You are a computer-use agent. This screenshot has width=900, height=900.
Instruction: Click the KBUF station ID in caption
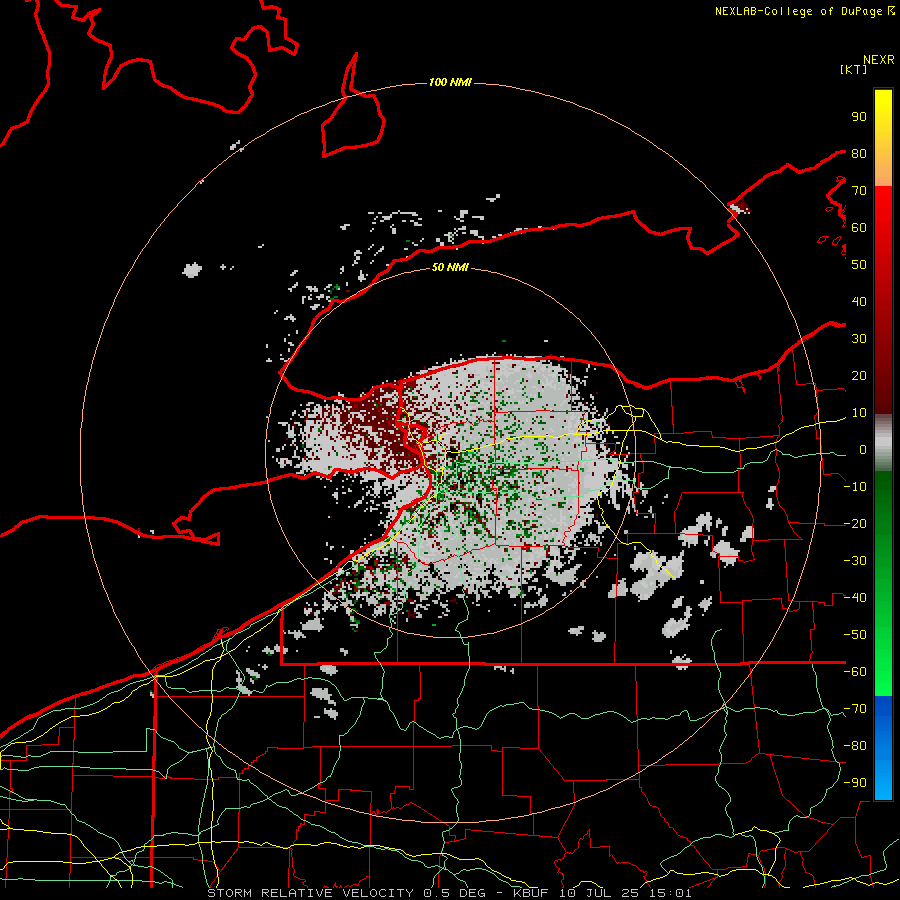[x=530, y=893]
